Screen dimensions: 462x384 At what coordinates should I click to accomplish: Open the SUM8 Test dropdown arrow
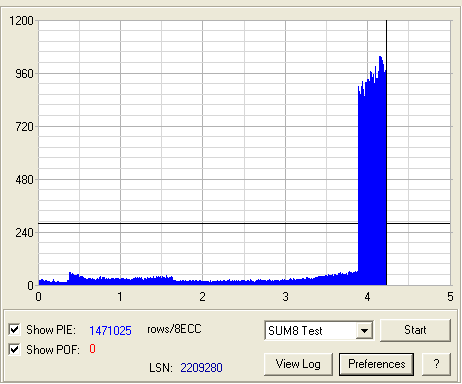[x=364, y=331]
